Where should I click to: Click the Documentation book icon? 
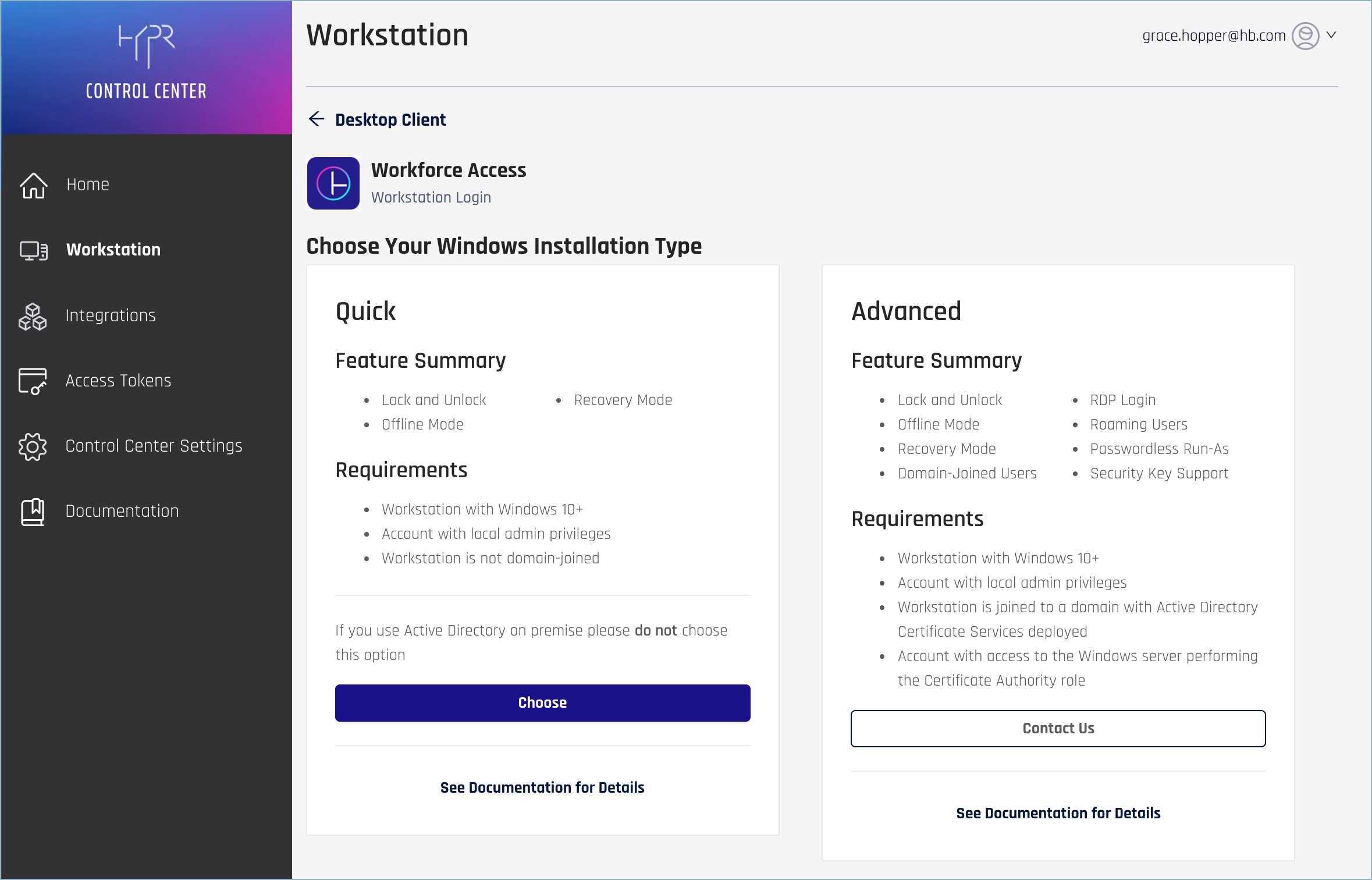[33, 512]
